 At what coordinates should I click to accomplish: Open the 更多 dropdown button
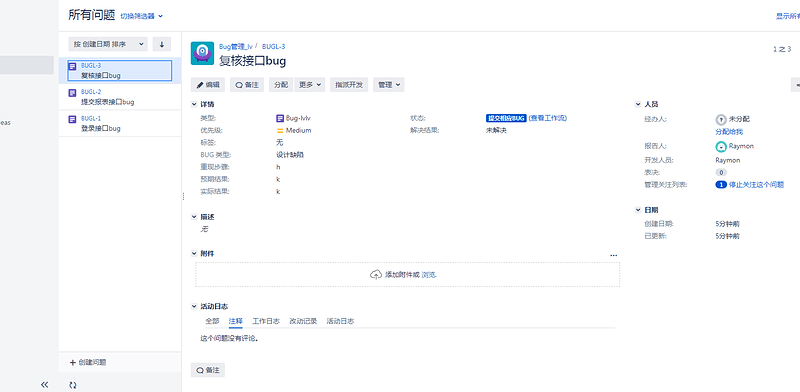coord(310,85)
